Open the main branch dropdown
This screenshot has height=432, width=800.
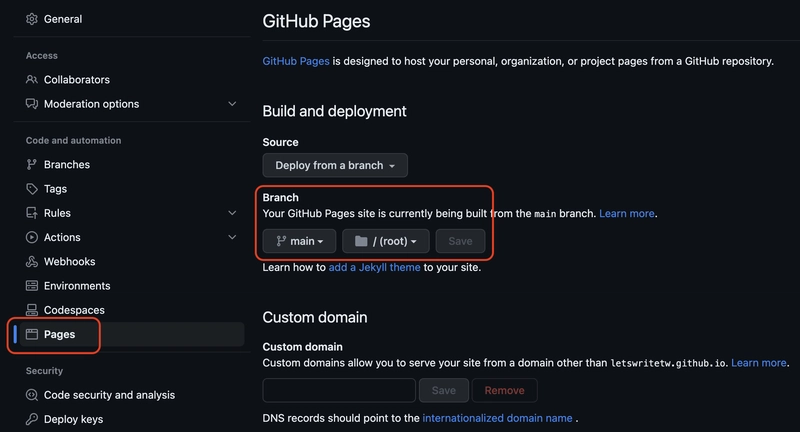pos(299,241)
